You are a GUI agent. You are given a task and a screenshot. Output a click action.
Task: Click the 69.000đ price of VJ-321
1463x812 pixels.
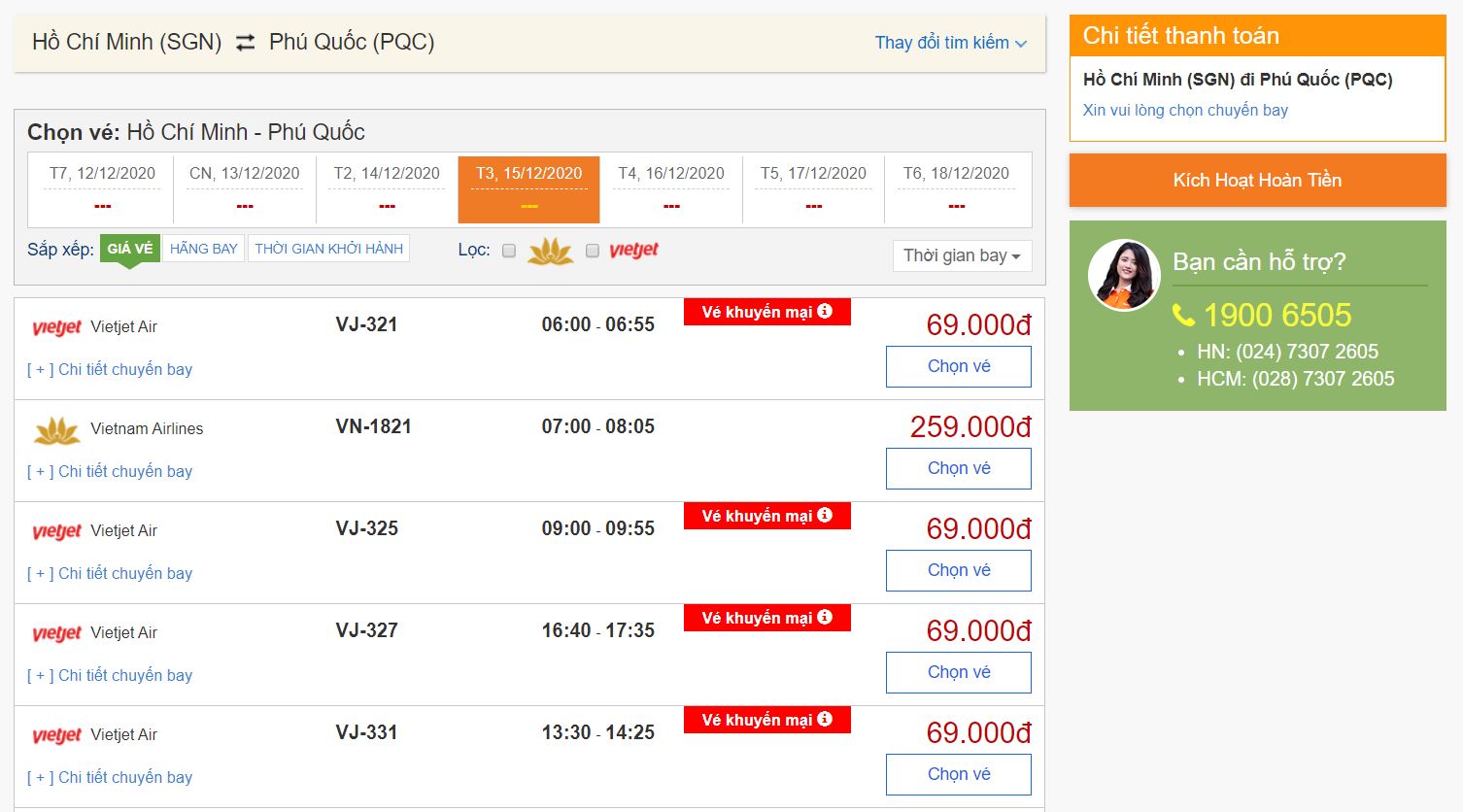pyautogui.click(x=978, y=324)
